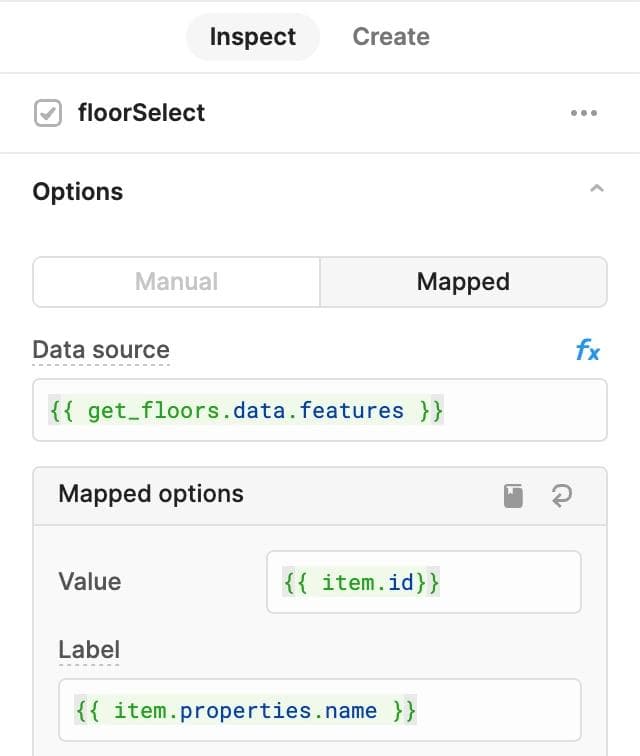Click the Options section heading

pos(78,192)
